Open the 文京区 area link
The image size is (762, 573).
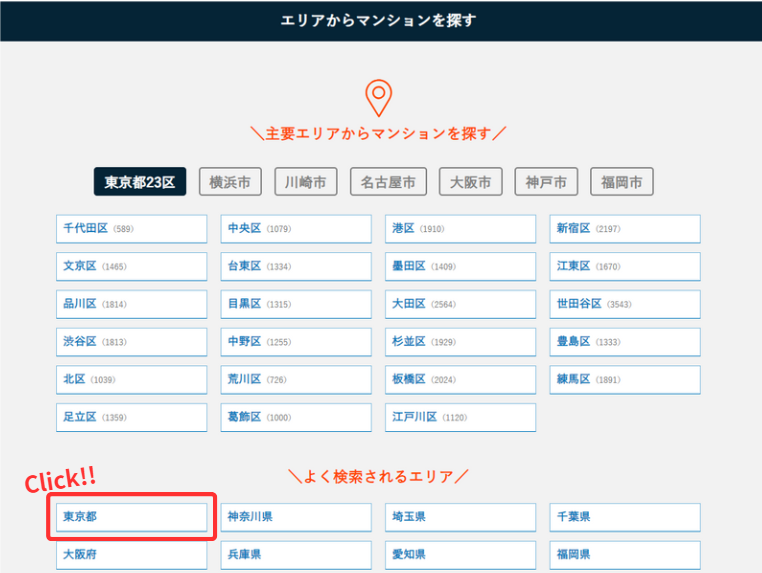[x=132, y=266]
